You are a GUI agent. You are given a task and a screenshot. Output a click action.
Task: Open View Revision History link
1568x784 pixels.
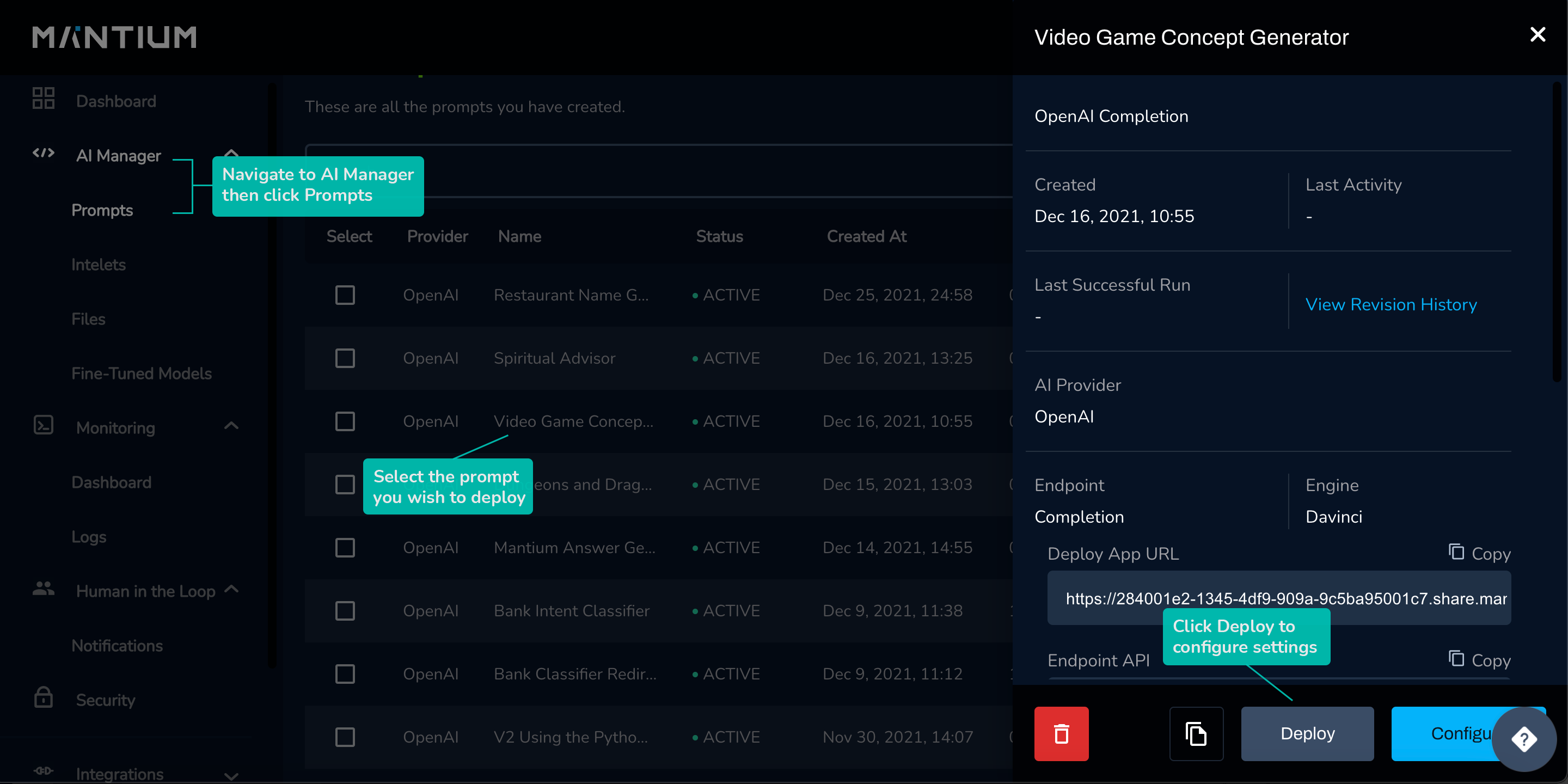[1391, 304]
